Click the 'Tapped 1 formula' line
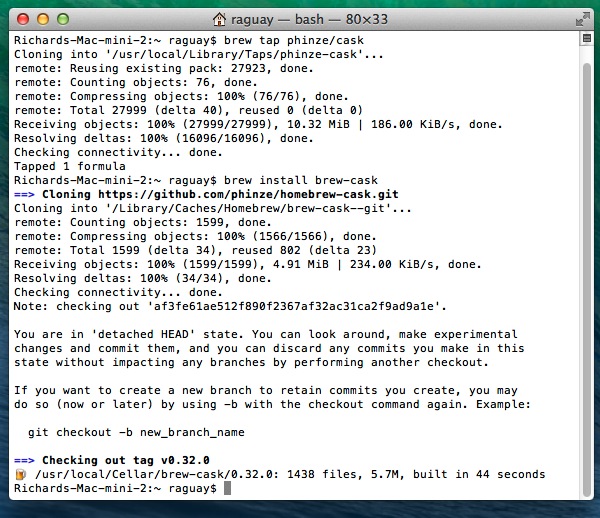Screen dimensions: 600x518 [x=70, y=166]
